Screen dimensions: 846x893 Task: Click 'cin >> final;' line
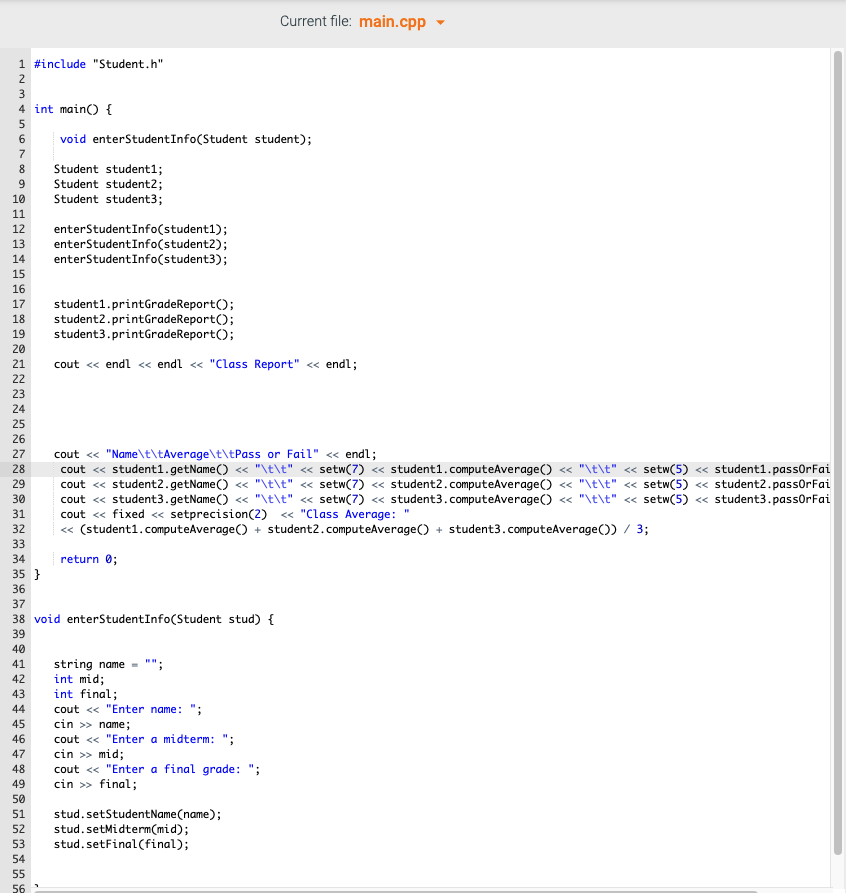(95, 784)
